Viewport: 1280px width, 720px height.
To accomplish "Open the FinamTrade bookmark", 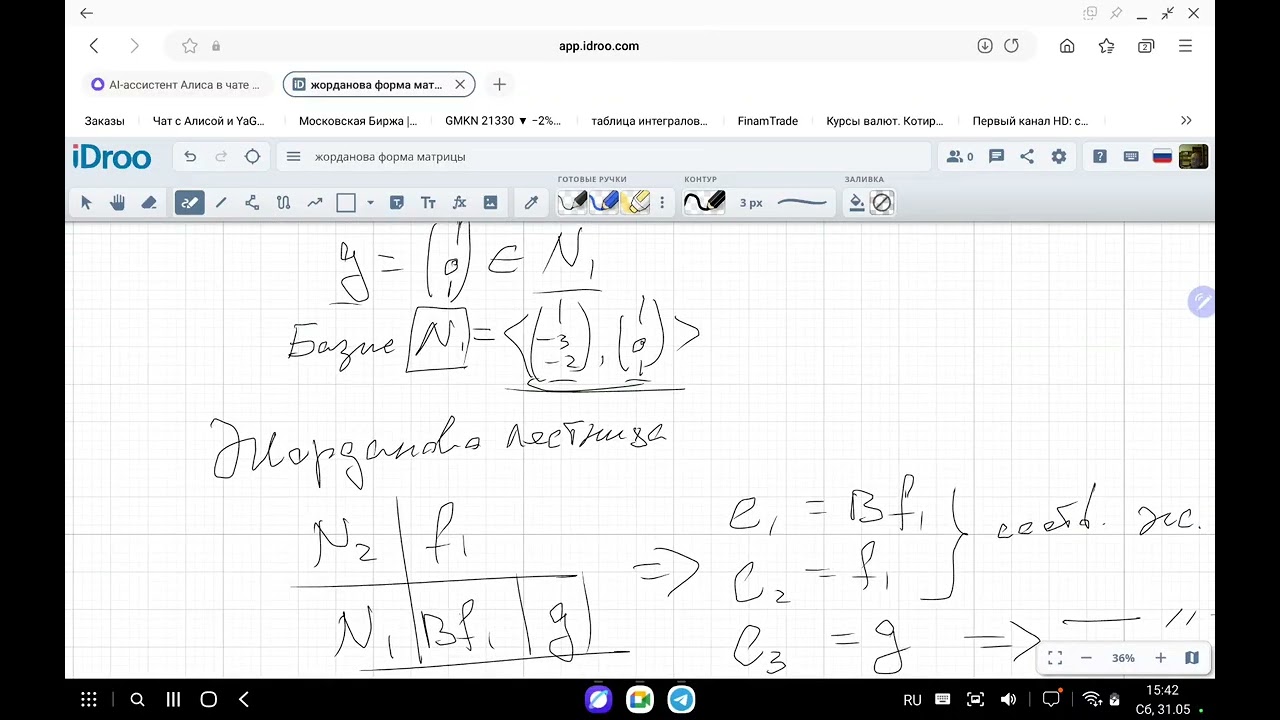I will click(768, 121).
